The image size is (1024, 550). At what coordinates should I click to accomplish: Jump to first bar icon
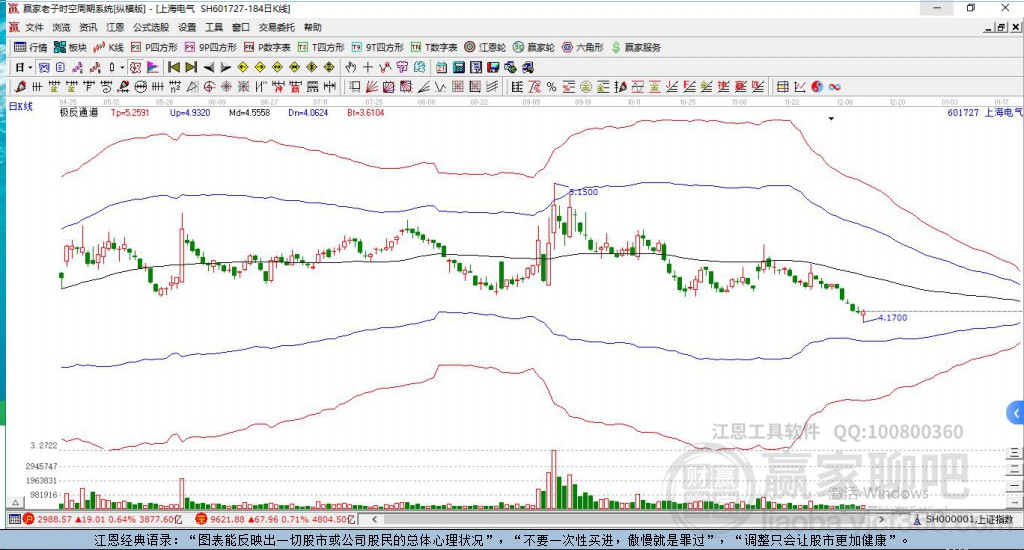[174, 67]
